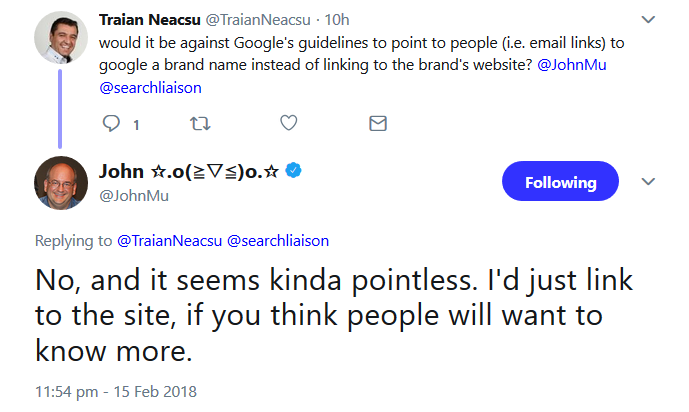Click the blue verified badge beside John
Image resolution: width=689 pixels, height=412 pixels.
[295, 171]
